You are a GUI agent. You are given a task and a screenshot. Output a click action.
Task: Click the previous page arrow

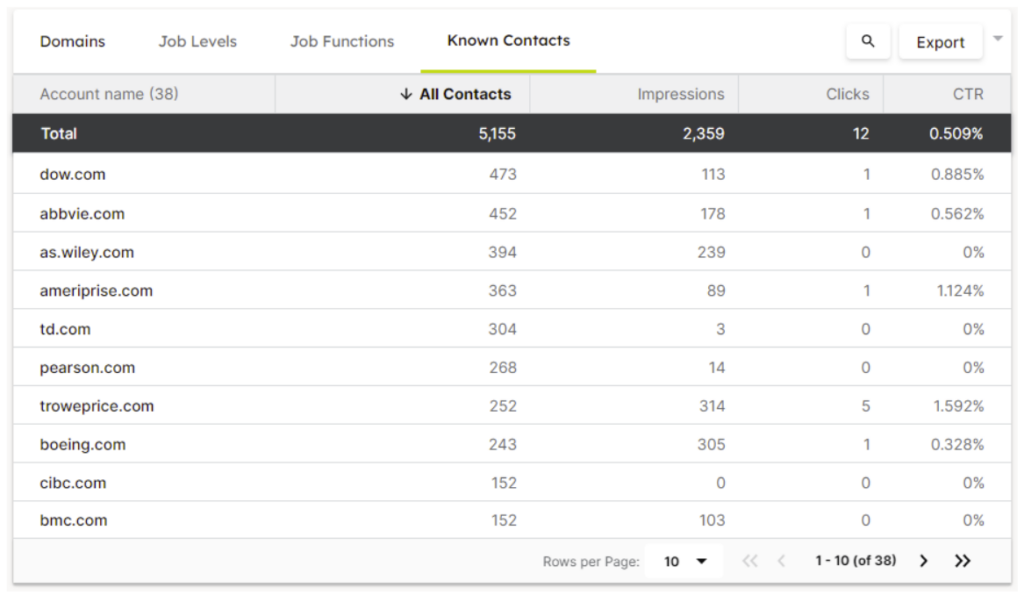782,561
